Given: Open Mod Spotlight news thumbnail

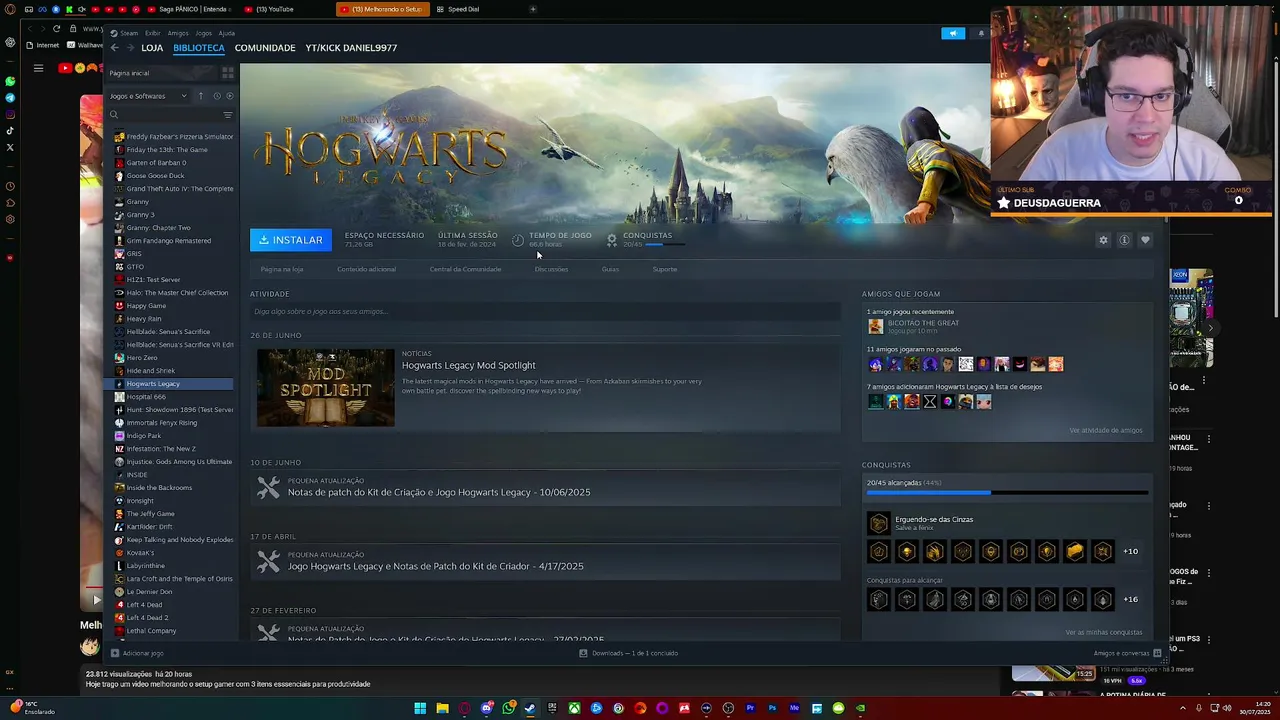Looking at the screenshot, I should pos(325,387).
